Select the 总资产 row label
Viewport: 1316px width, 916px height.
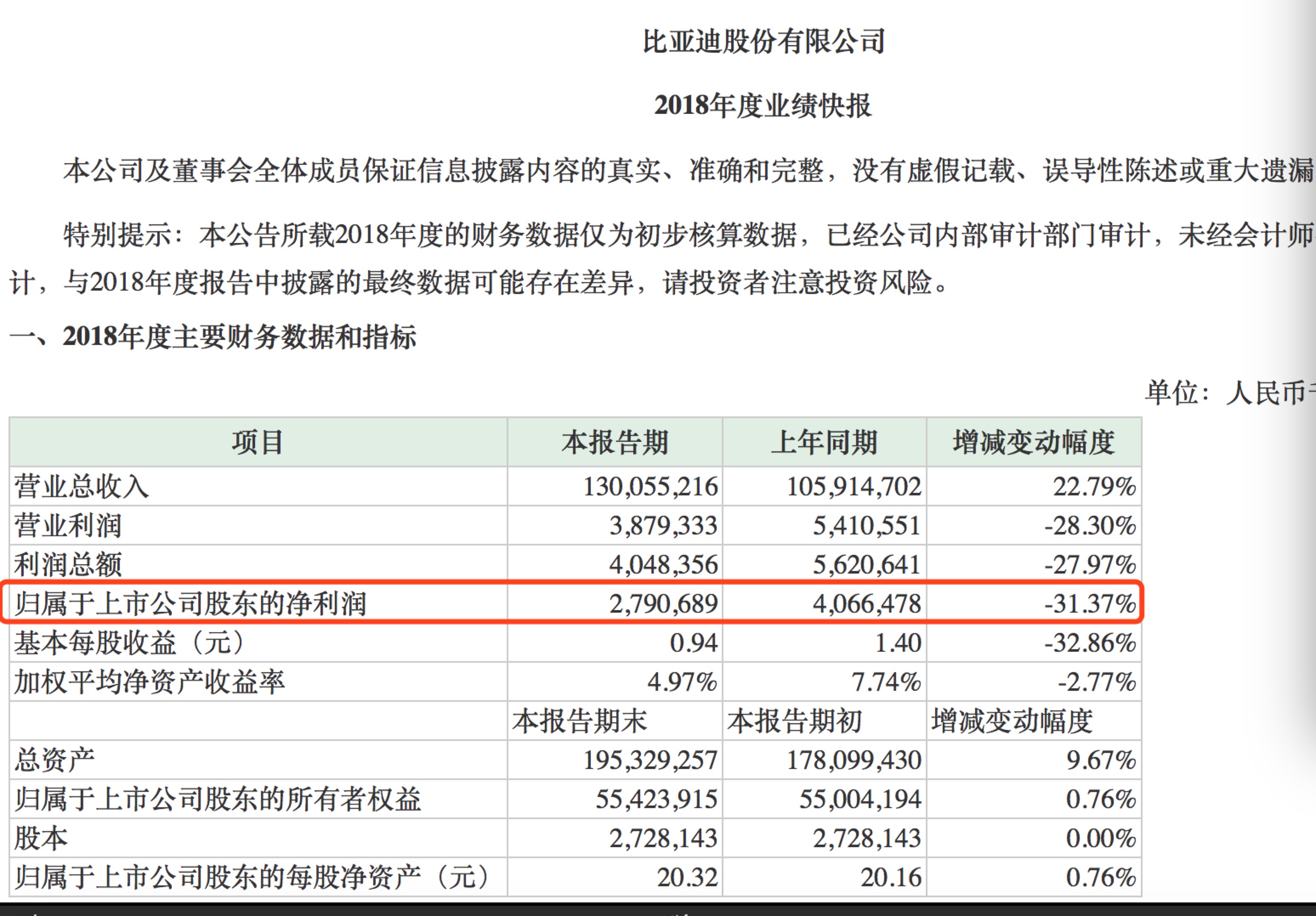click(x=54, y=760)
